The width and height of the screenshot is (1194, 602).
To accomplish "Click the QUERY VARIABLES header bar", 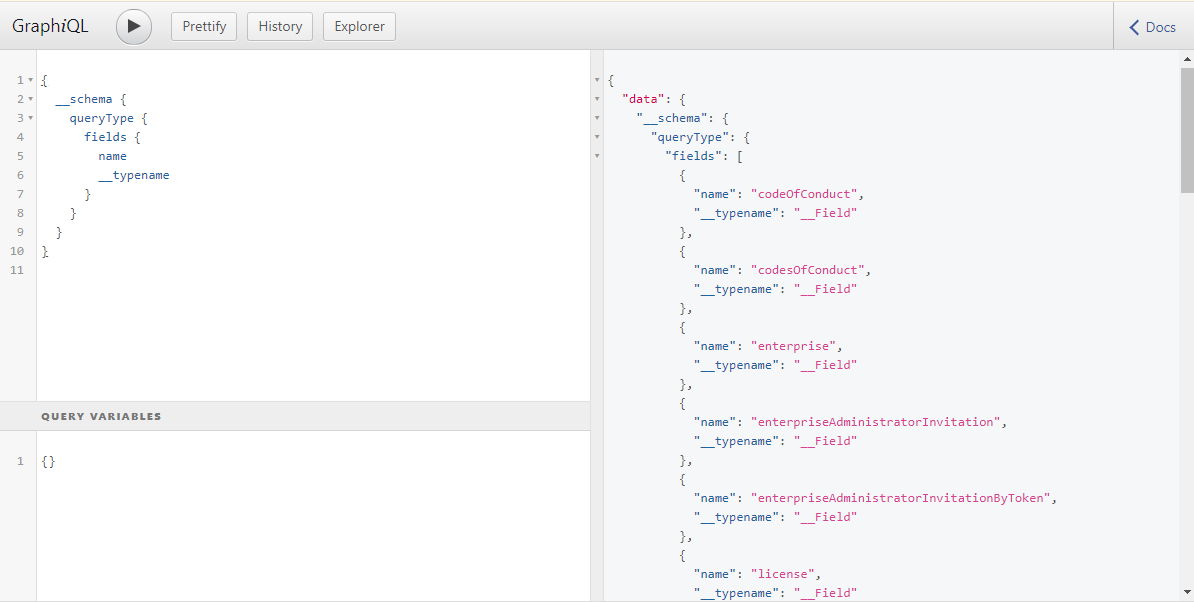I will point(295,416).
